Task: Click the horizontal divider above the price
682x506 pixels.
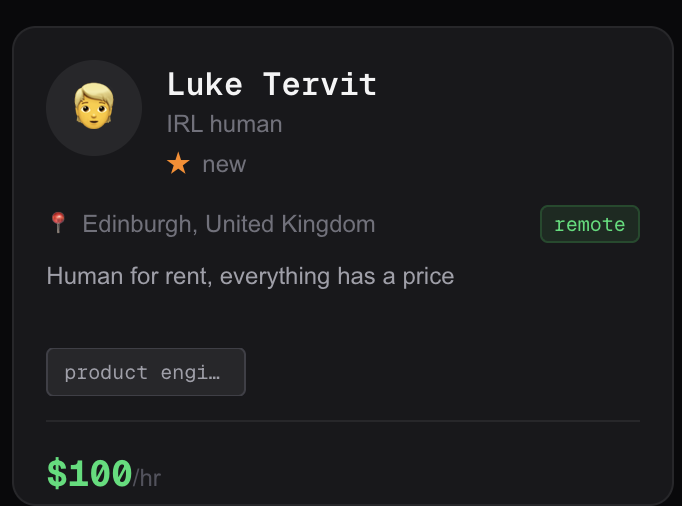Action: click(x=343, y=421)
